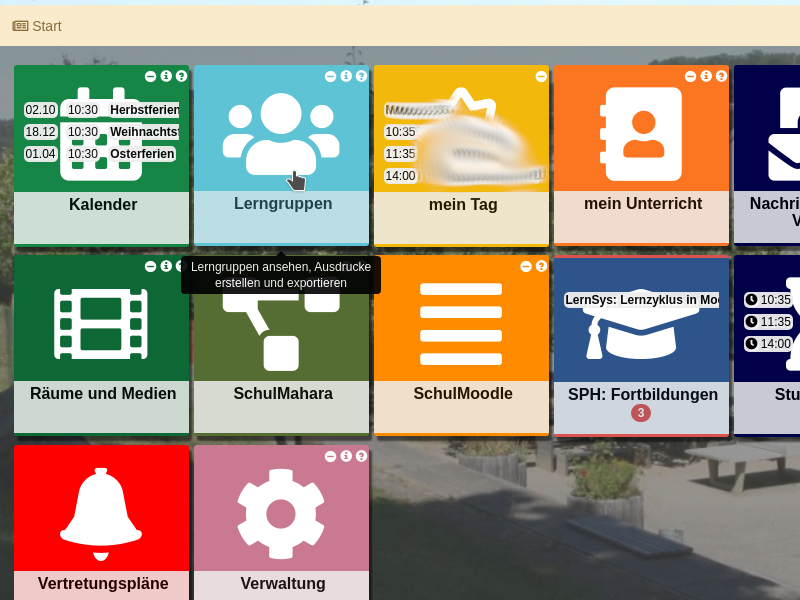Image resolution: width=800 pixels, height=600 pixels.
Task: Click the Herbstferien calendar entry
Action: click(x=143, y=110)
